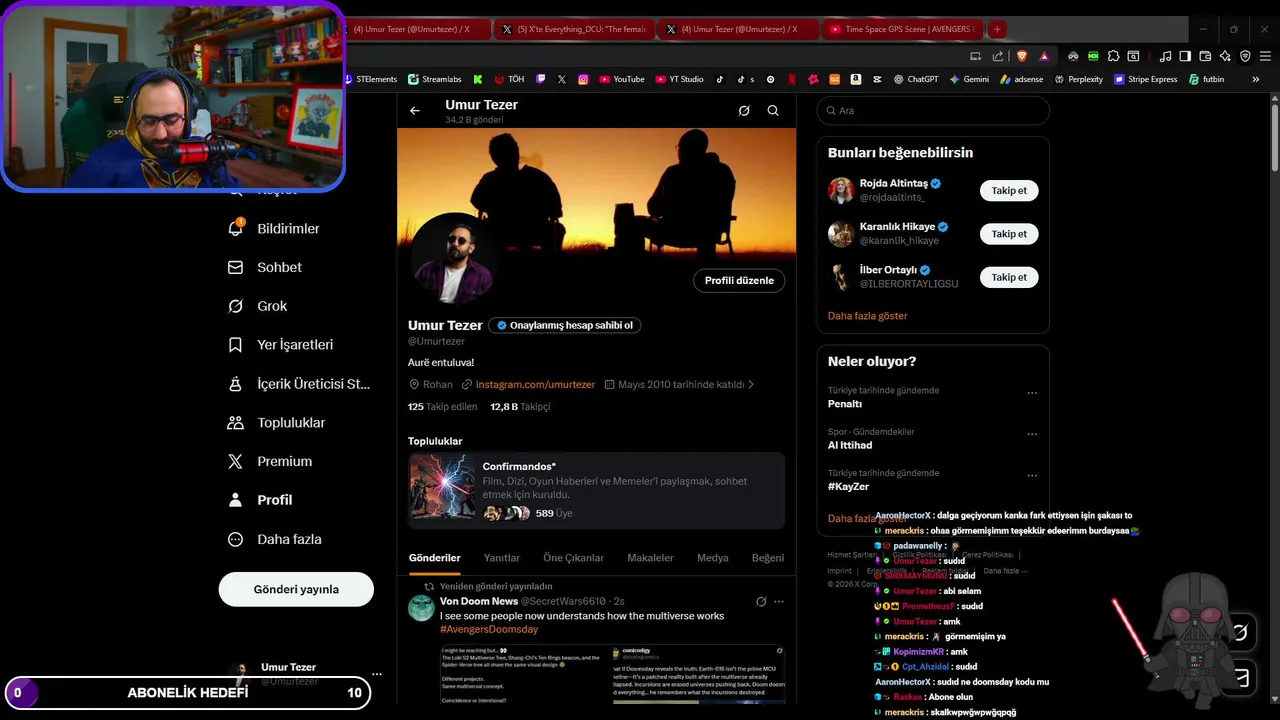This screenshot has height=720, width=1280.
Task: Click Profili düzenle button
Action: (x=739, y=280)
